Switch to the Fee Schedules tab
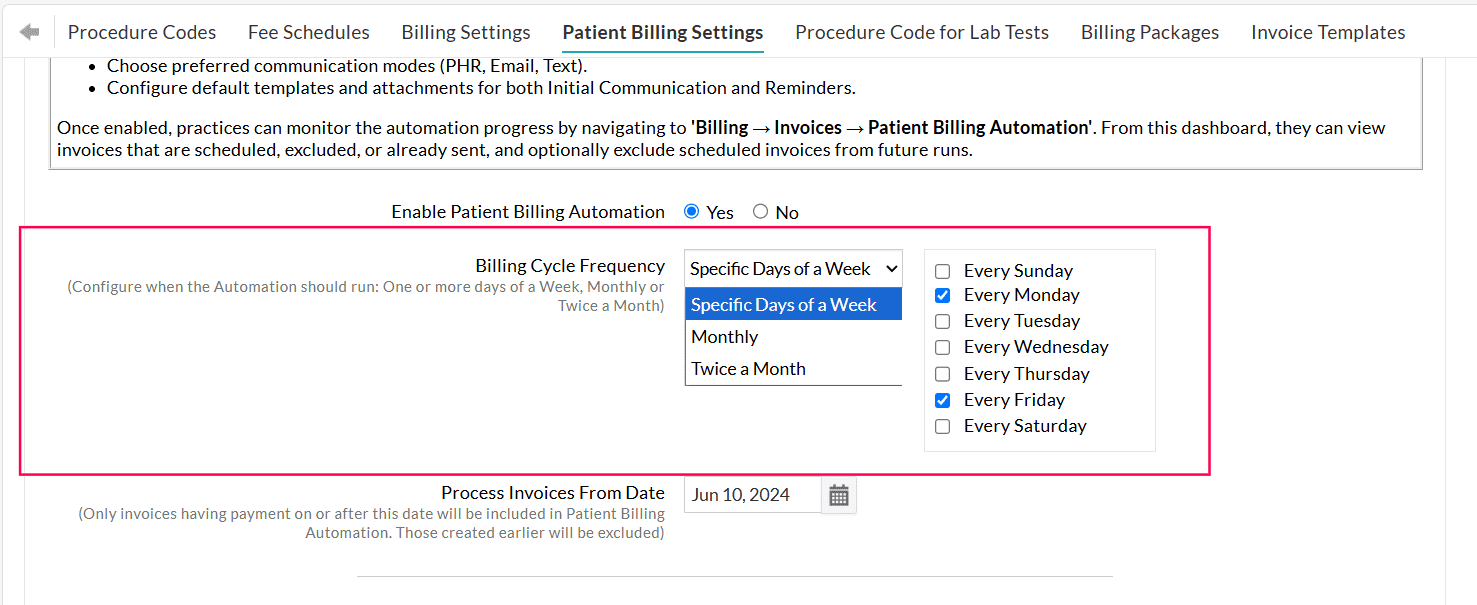1477x605 pixels. [x=308, y=31]
